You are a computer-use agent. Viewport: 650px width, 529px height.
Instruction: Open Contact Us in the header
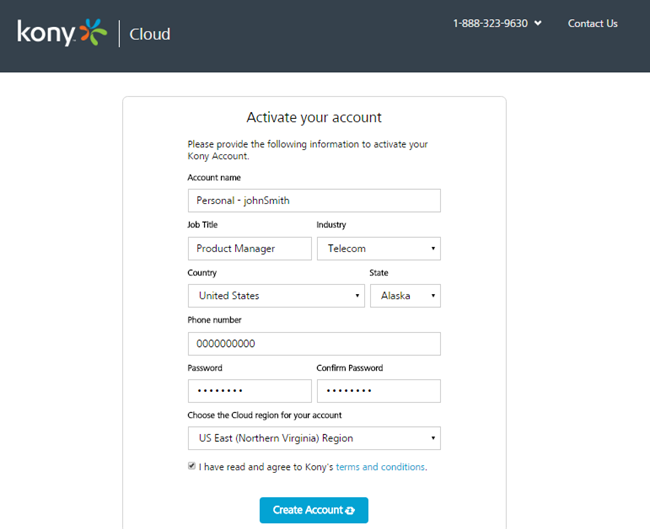point(593,23)
